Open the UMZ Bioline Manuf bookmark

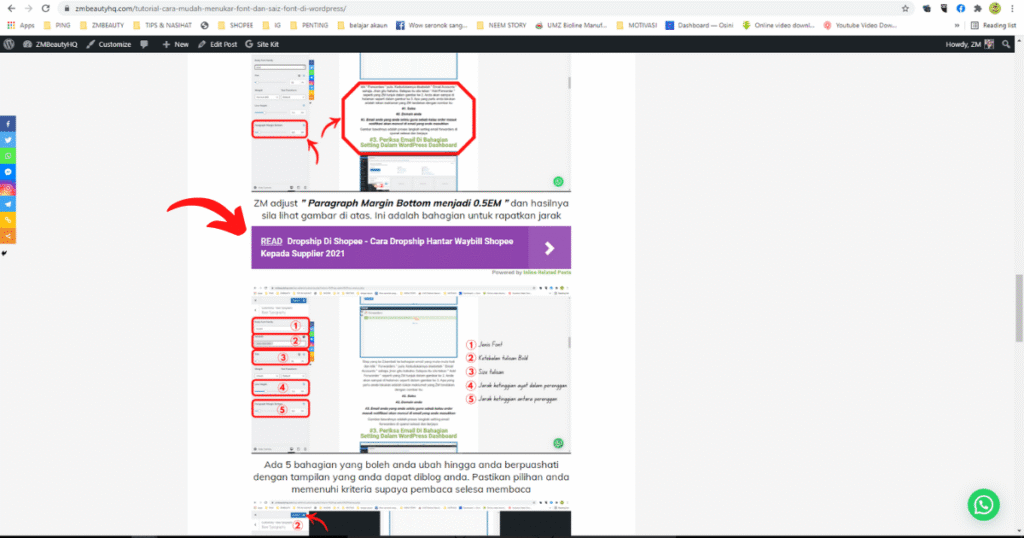click(x=571, y=25)
